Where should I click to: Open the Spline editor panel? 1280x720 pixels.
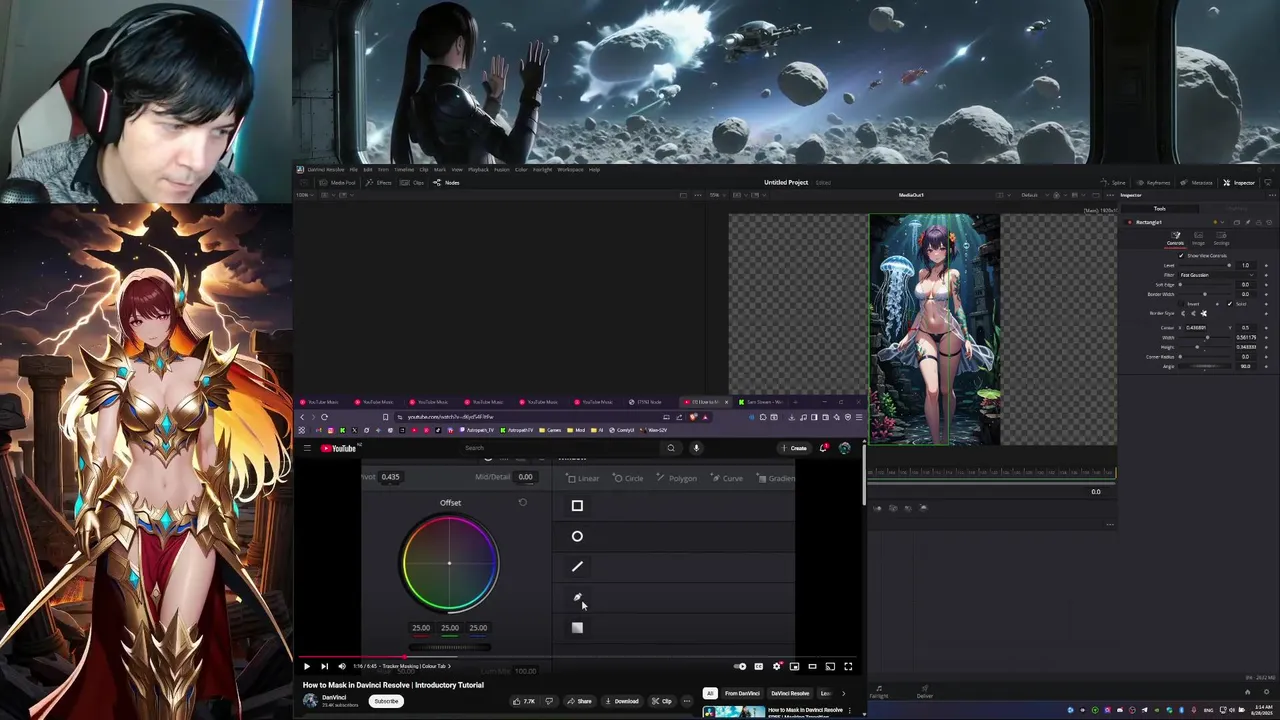click(x=1113, y=183)
